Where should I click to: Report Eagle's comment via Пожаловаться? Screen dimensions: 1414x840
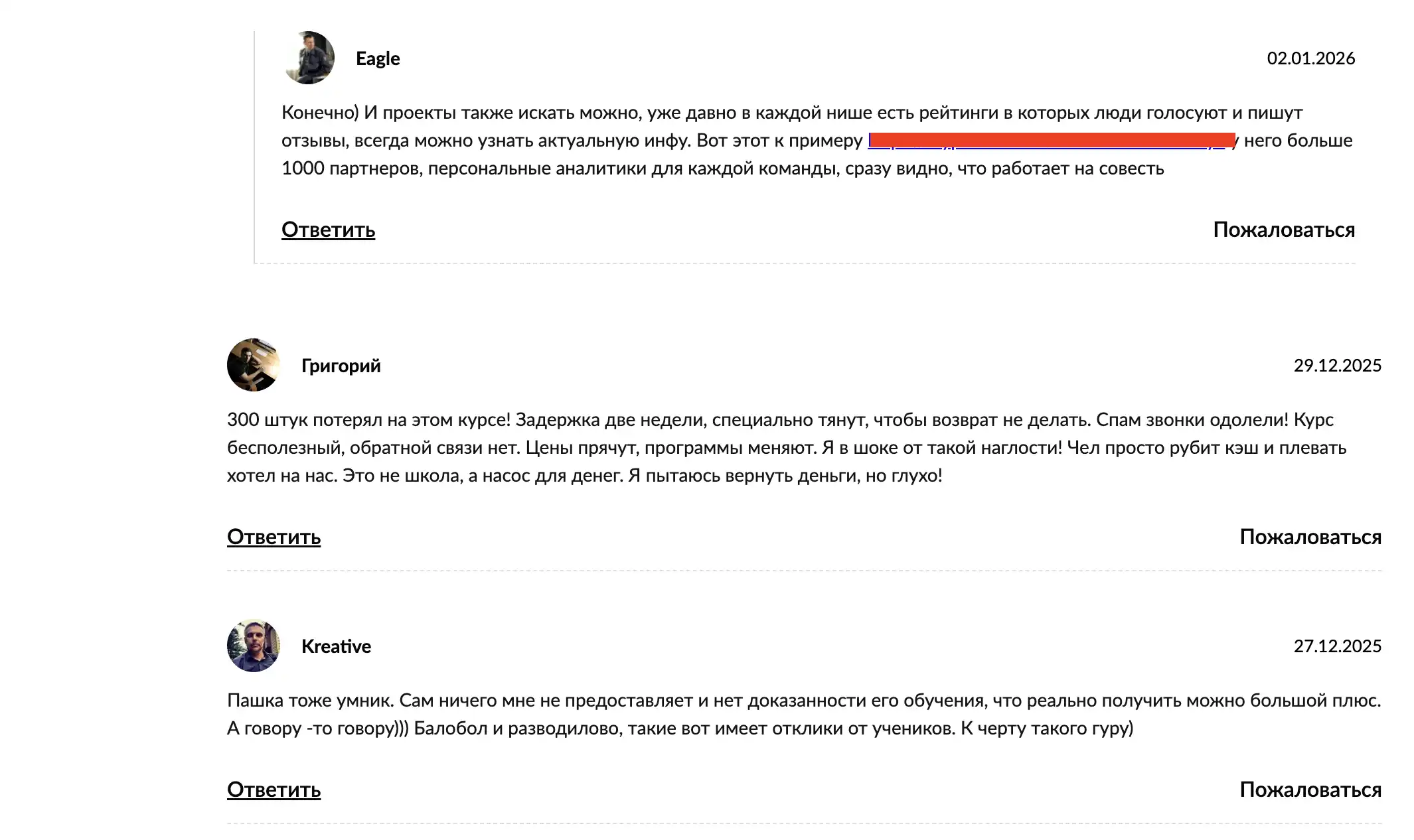pos(1283,230)
